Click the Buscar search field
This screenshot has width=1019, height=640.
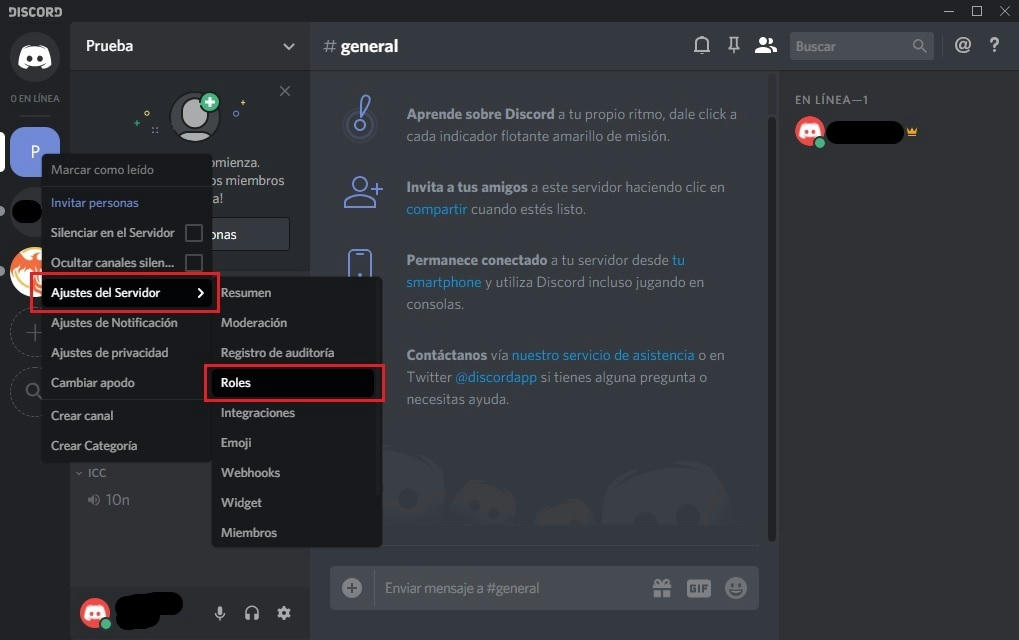coord(861,46)
